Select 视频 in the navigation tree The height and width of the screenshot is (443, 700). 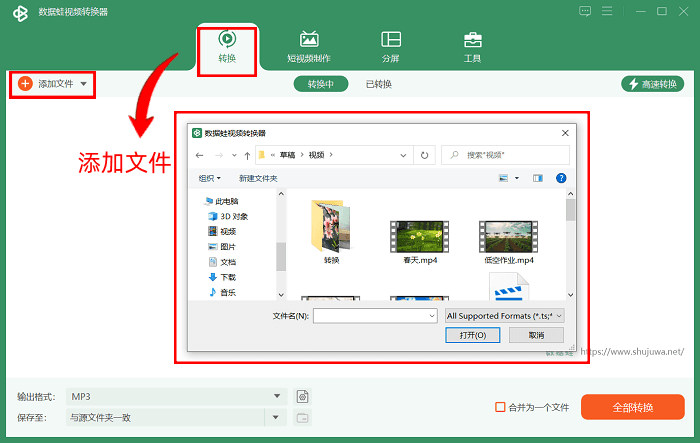click(x=222, y=231)
